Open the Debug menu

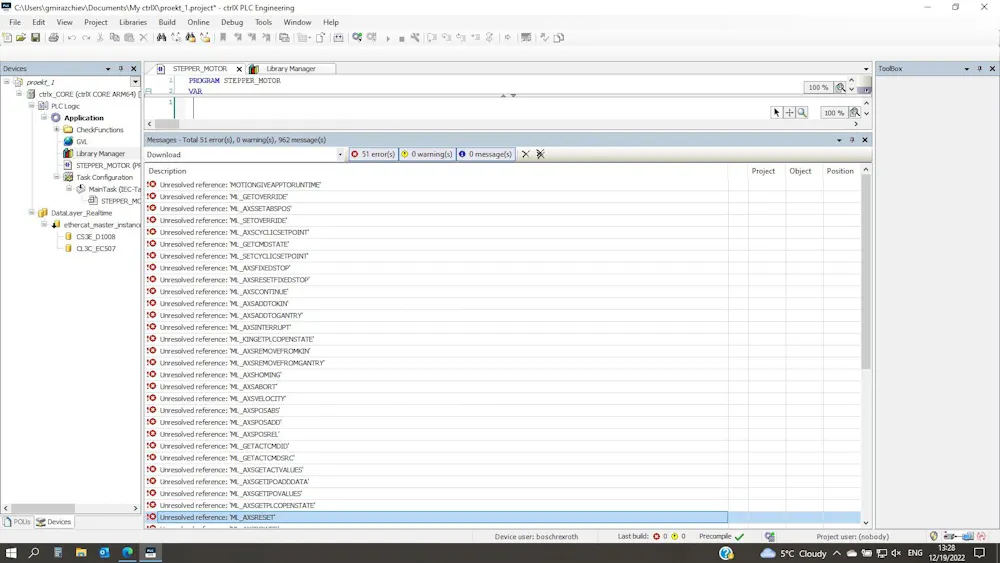[x=232, y=22]
